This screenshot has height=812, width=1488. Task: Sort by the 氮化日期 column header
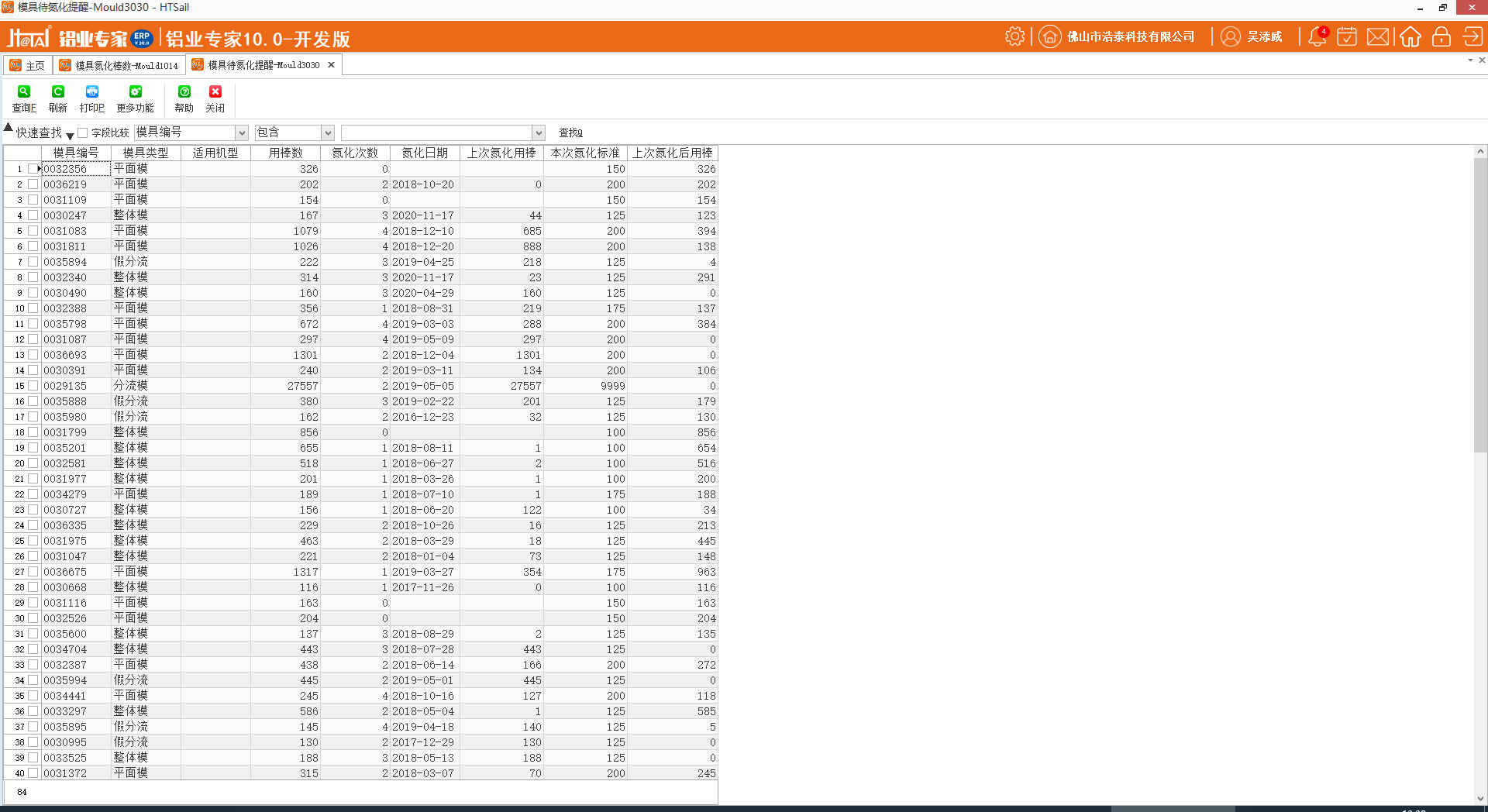425,153
